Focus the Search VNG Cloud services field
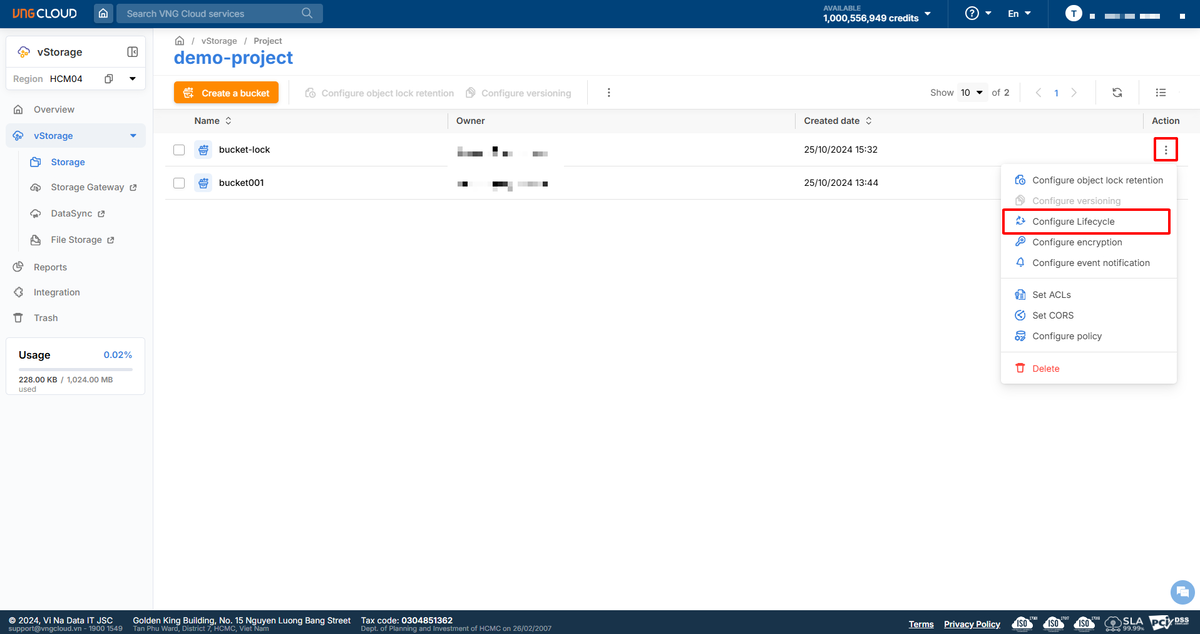Viewport: 1200px width, 634px height. coord(210,14)
